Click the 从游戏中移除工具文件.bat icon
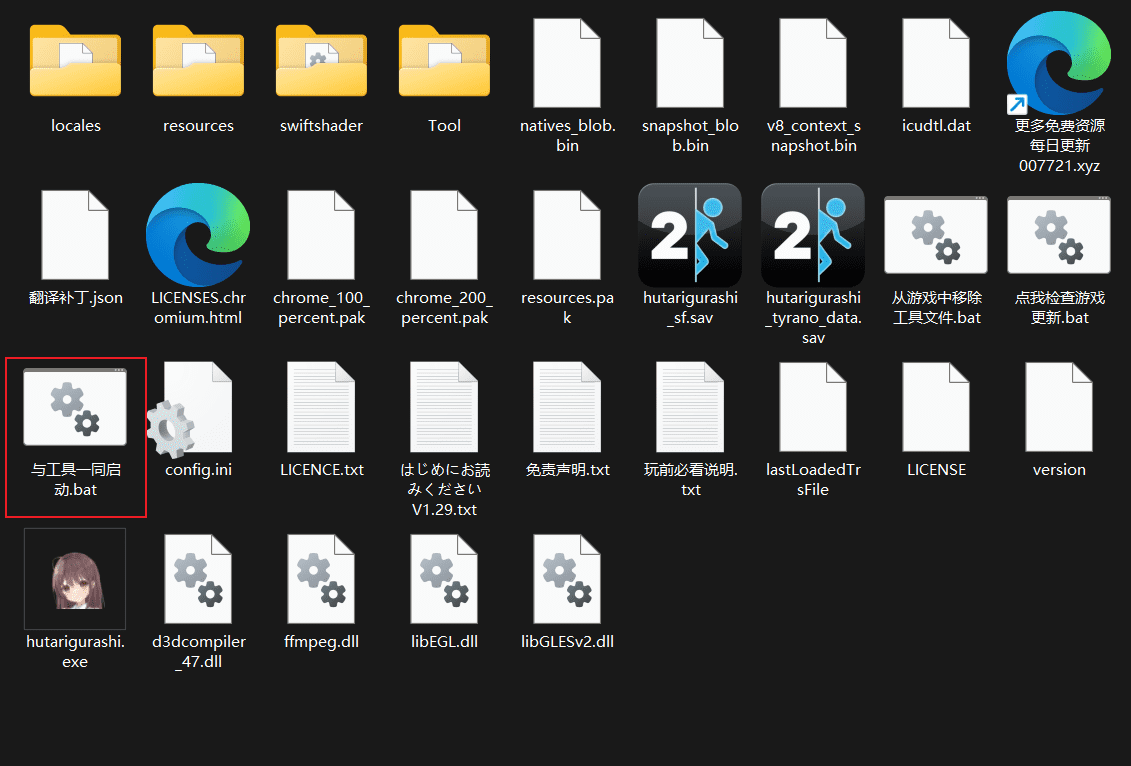1131x766 pixels. click(936, 235)
